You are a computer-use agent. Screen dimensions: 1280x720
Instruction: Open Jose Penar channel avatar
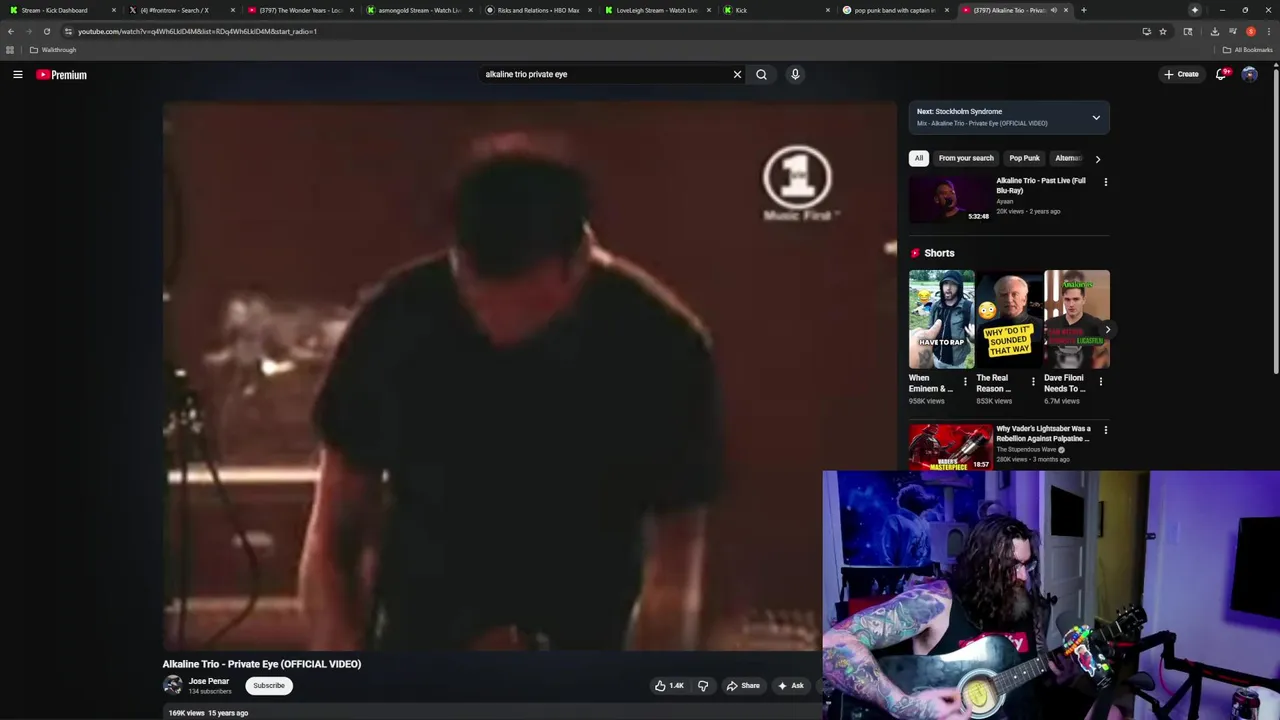pos(173,685)
